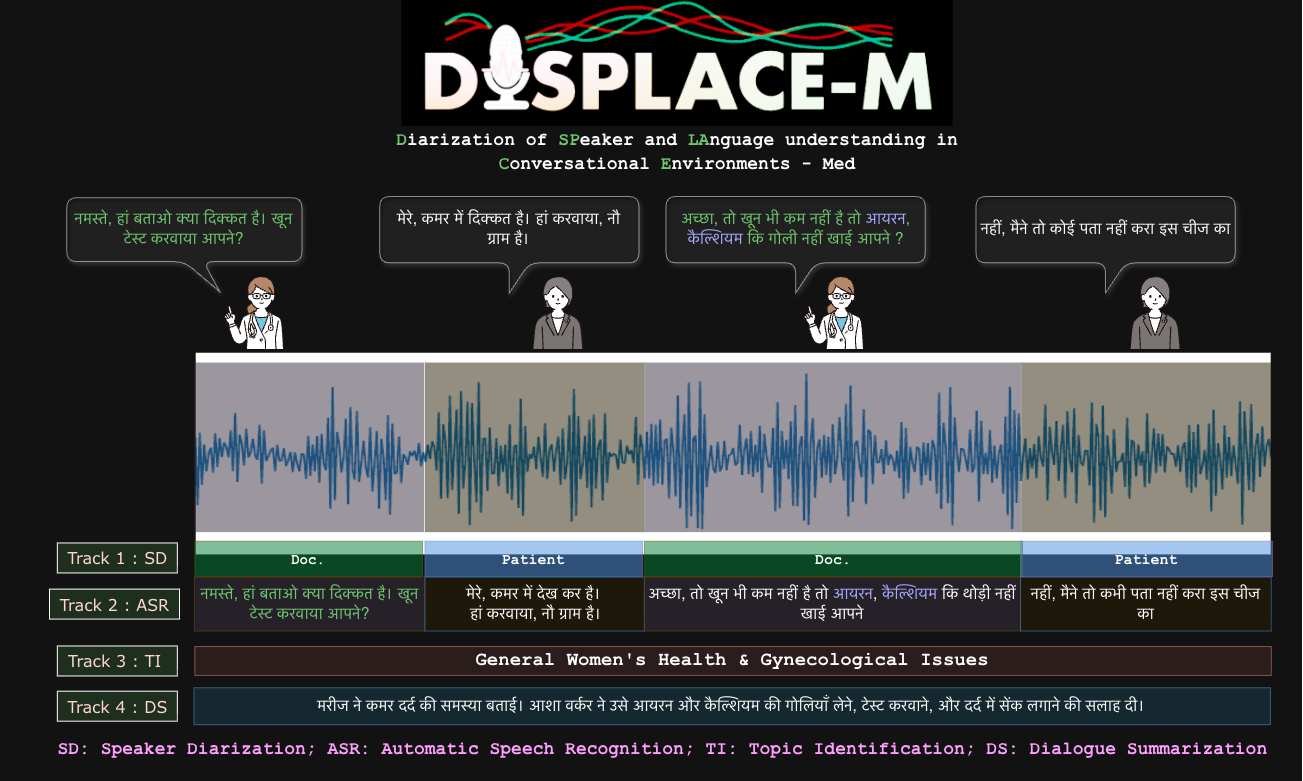Expand the second Doc. segment strip
1303x781 pixels.
pos(832,559)
